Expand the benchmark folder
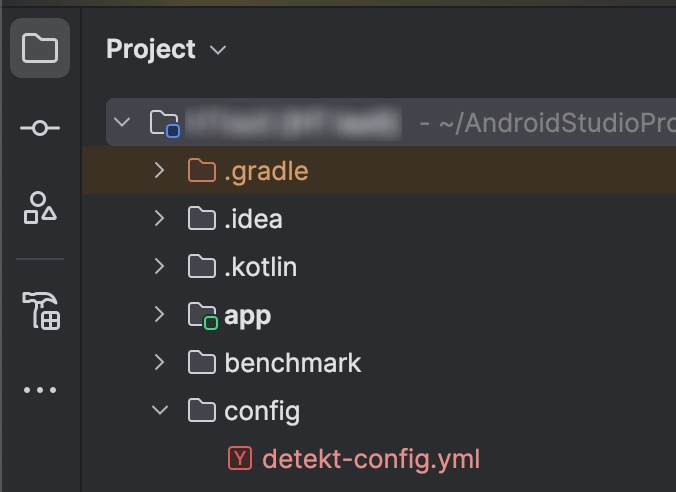The height and width of the screenshot is (492, 676). click(x=160, y=362)
